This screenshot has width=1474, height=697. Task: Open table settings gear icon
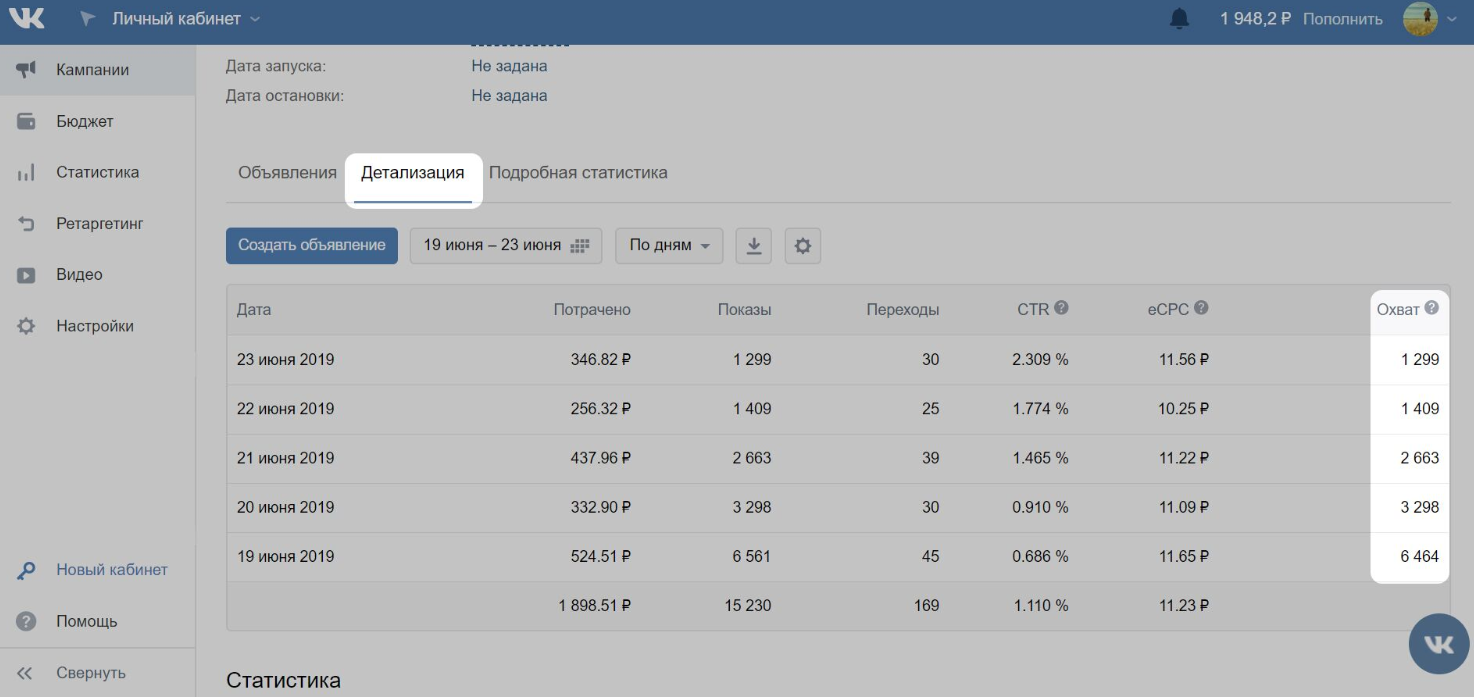[x=802, y=246]
